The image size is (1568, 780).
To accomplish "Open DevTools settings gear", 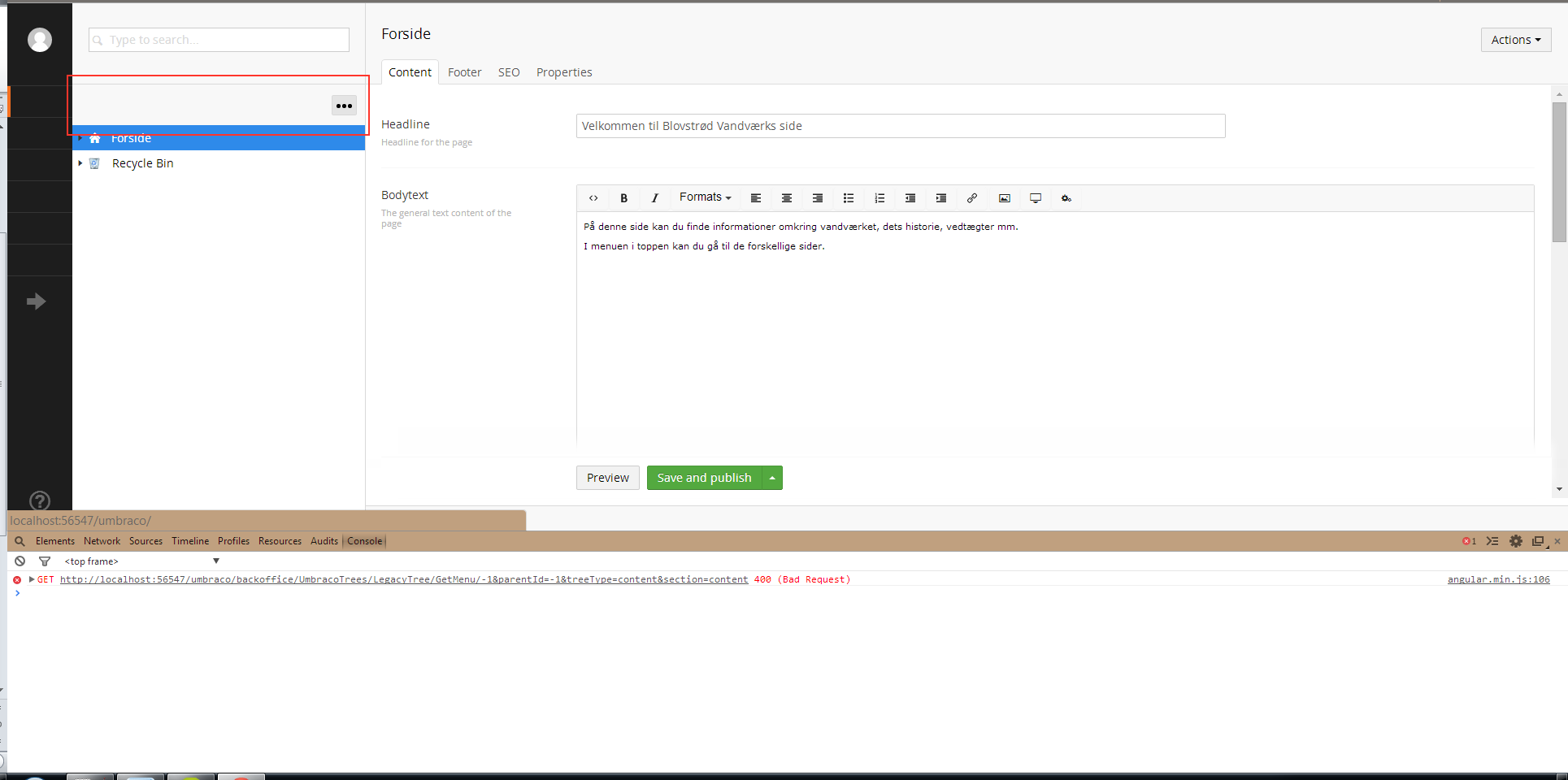I will point(1516,541).
